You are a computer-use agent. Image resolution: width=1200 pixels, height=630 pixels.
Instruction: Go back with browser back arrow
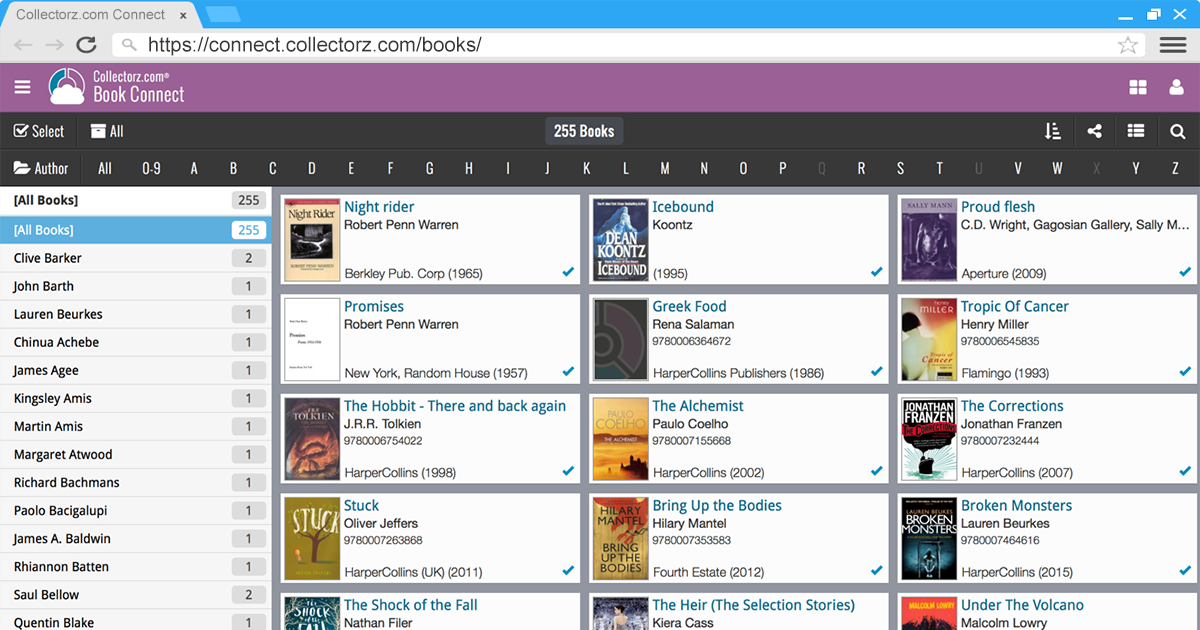point(23,45)
